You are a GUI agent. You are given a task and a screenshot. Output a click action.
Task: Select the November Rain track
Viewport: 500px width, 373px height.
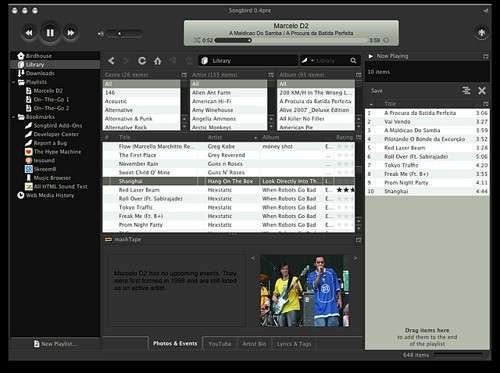coord(229,164)
